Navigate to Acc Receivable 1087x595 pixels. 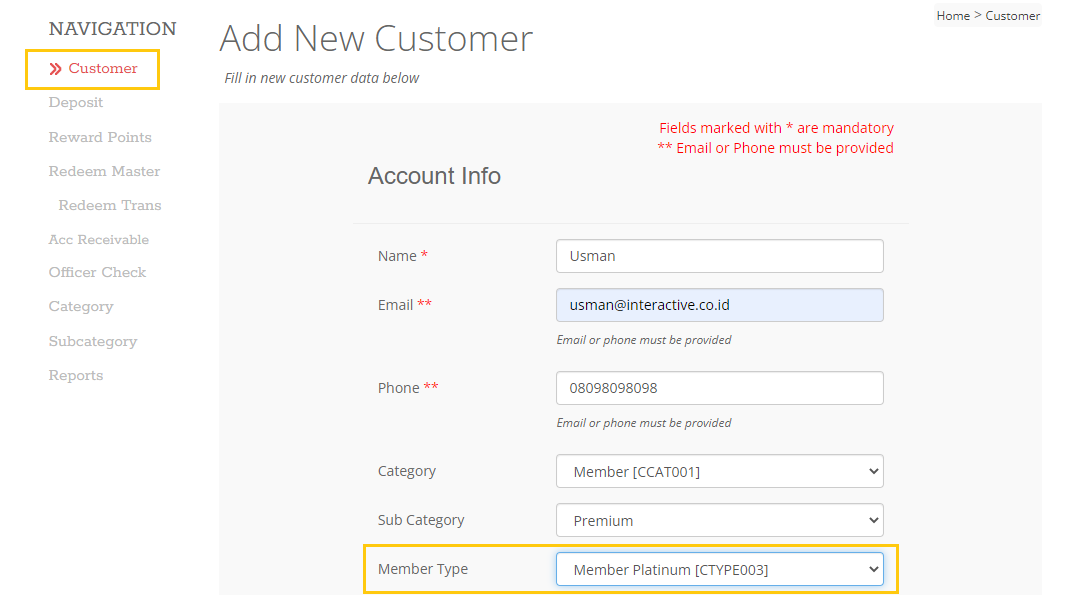(x=99, y=239)
